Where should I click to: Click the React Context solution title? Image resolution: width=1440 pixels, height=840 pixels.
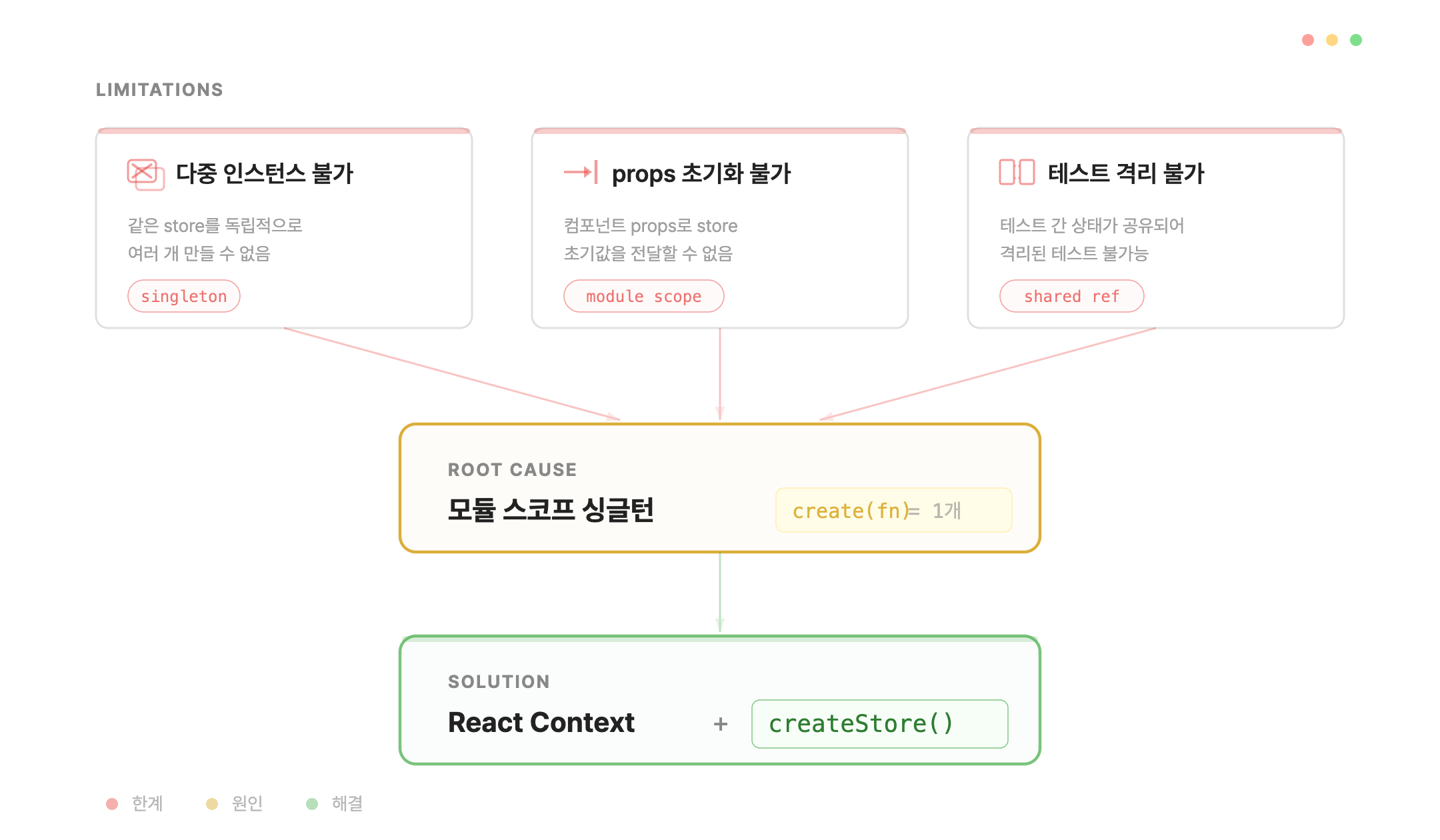pyautogui.click(x=541, y=723)
